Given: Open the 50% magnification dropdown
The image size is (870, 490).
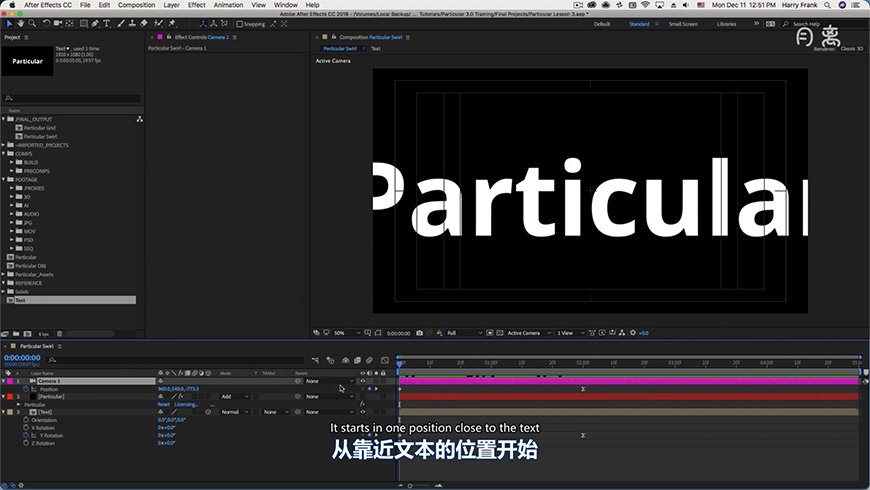Looking at the screenshot, I should pos(347,333).
